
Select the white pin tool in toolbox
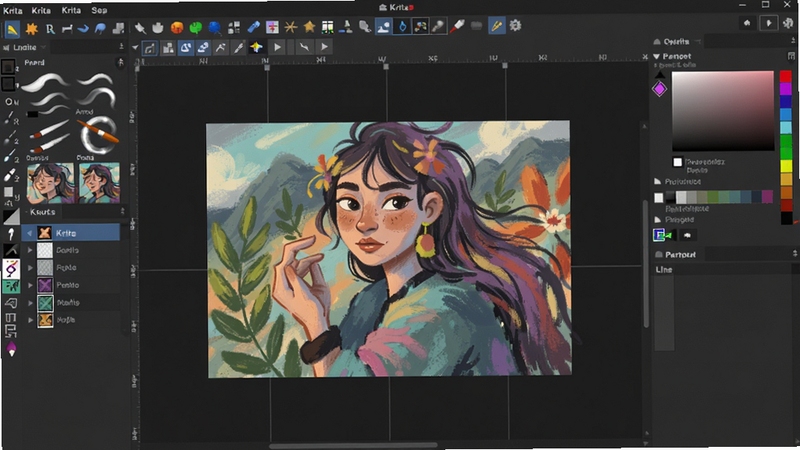pyautogui.click(x=11, y=234)
